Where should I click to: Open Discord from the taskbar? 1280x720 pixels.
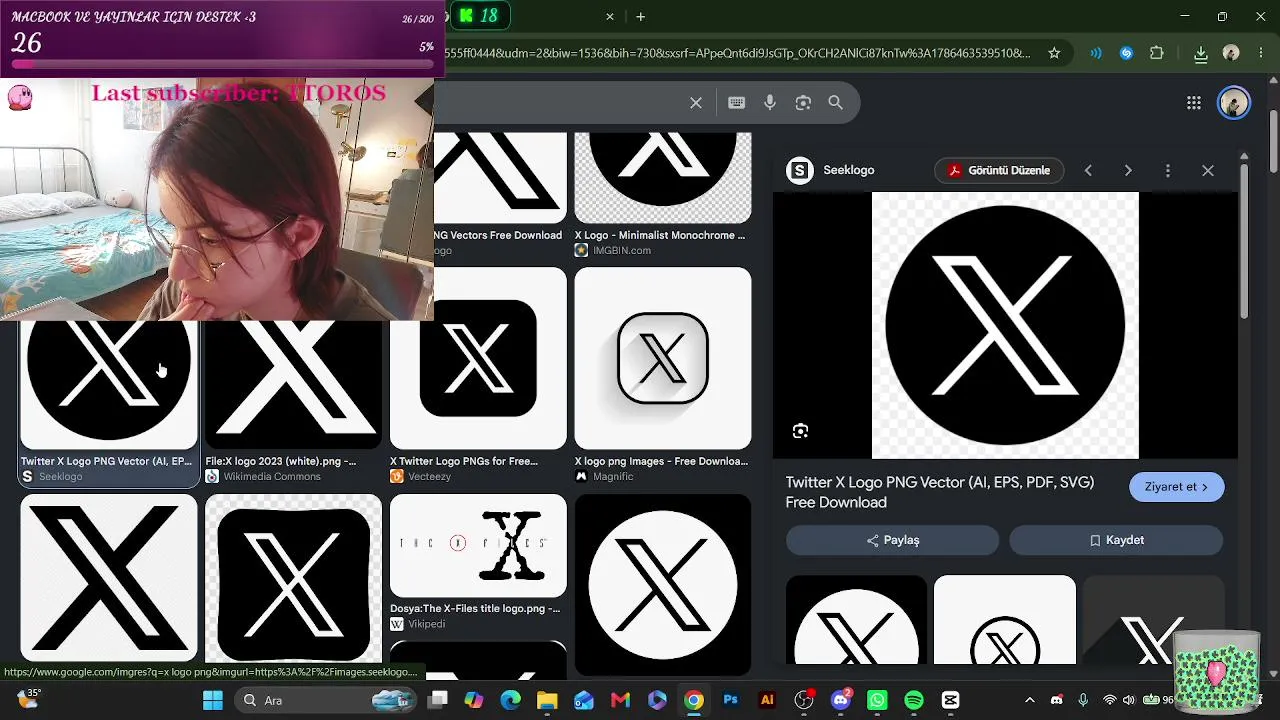click(841, 700)
